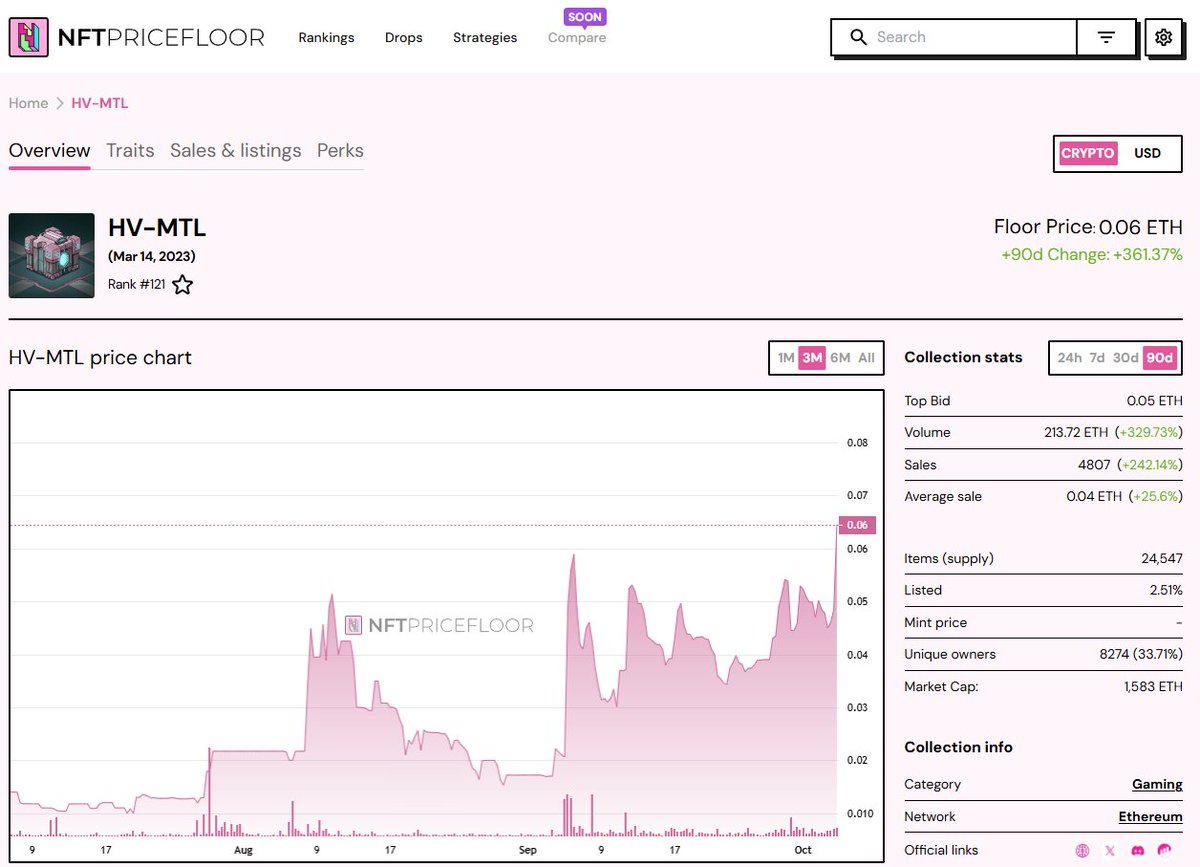Viewport: 1200px width, 867px height.
Task: Click the Home breadcrumb link
Action: (28, 103)
